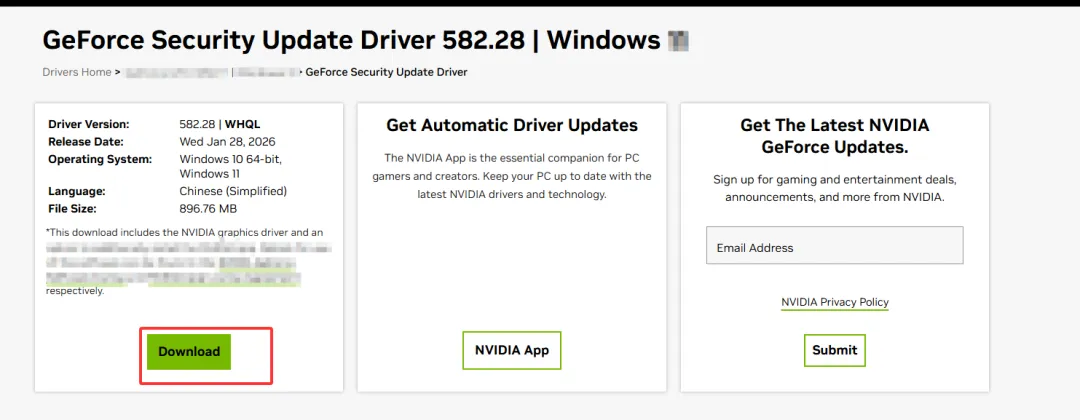
Task: Select the Release Date label
Action: (85, 142)
